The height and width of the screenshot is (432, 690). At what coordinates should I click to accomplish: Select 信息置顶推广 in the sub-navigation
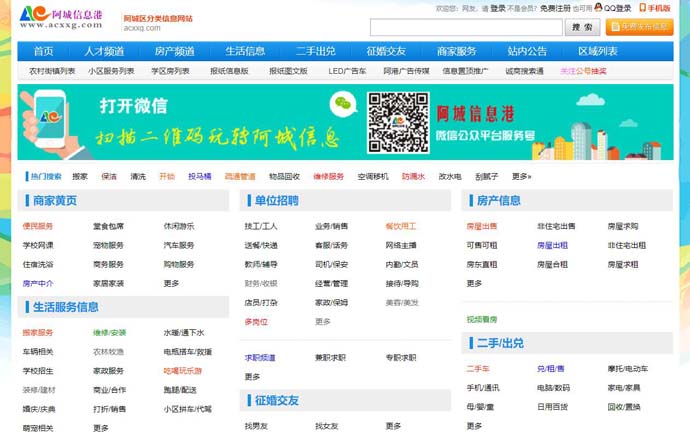(x=465, y=71)
